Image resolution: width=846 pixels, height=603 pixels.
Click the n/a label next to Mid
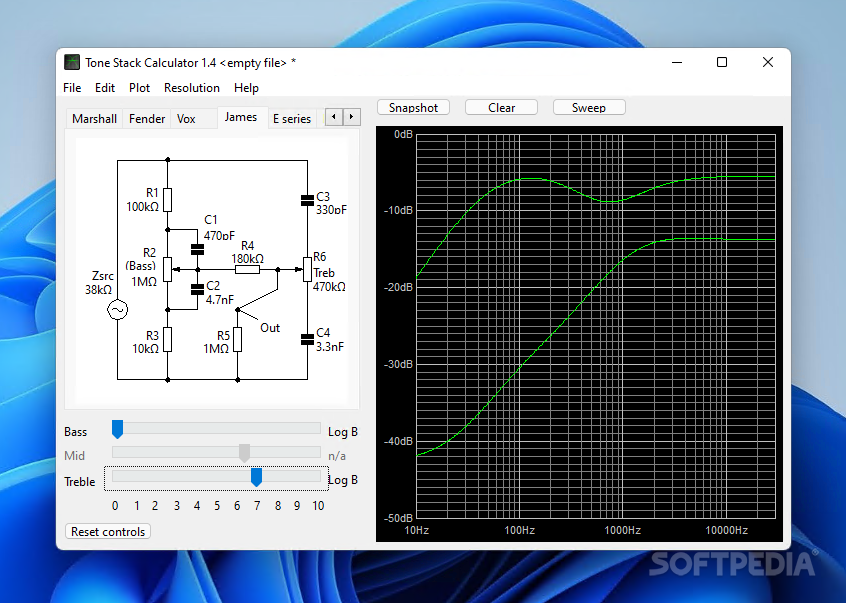(337, 456)
